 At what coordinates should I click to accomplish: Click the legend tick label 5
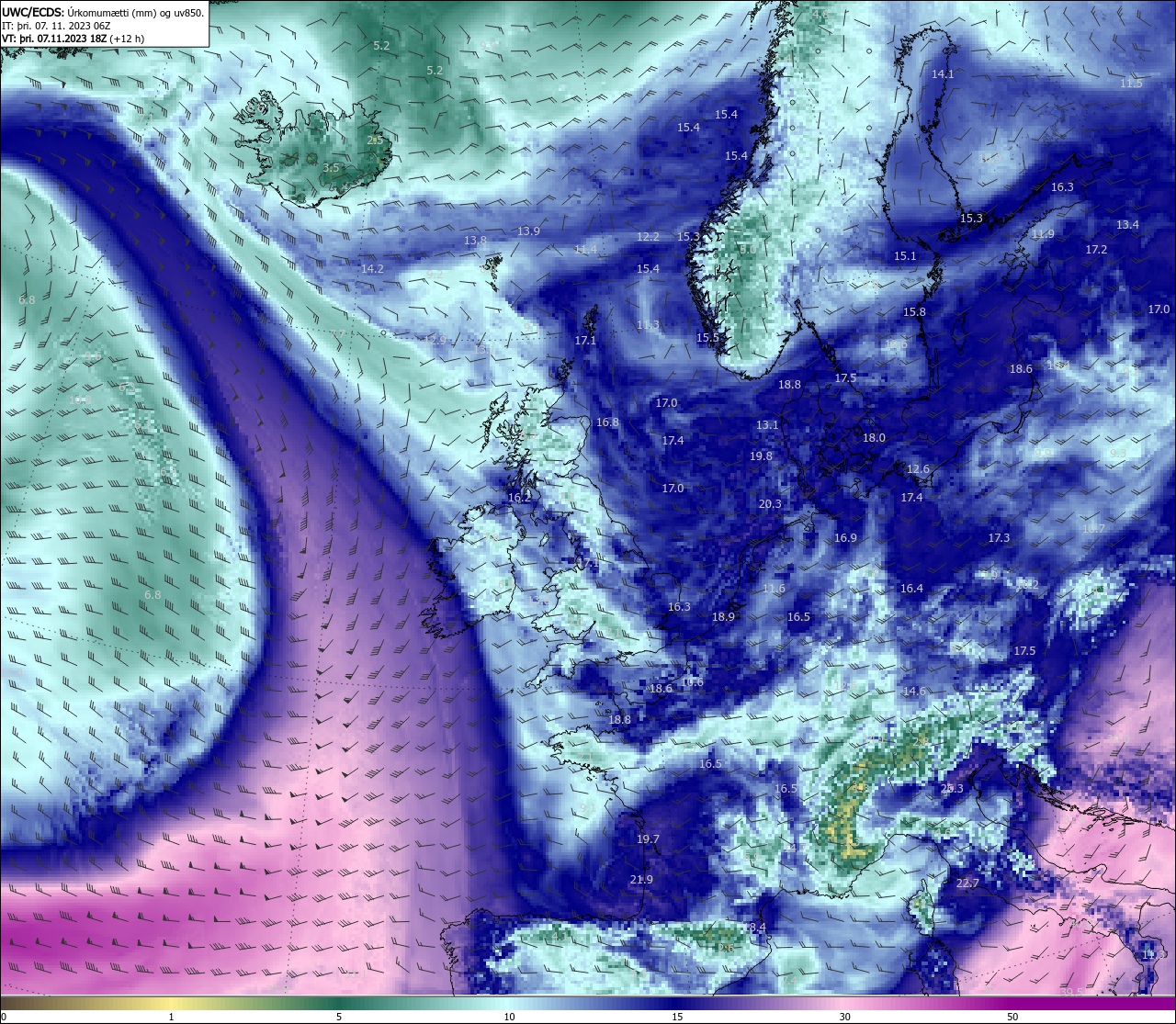tap(339, 1017)
